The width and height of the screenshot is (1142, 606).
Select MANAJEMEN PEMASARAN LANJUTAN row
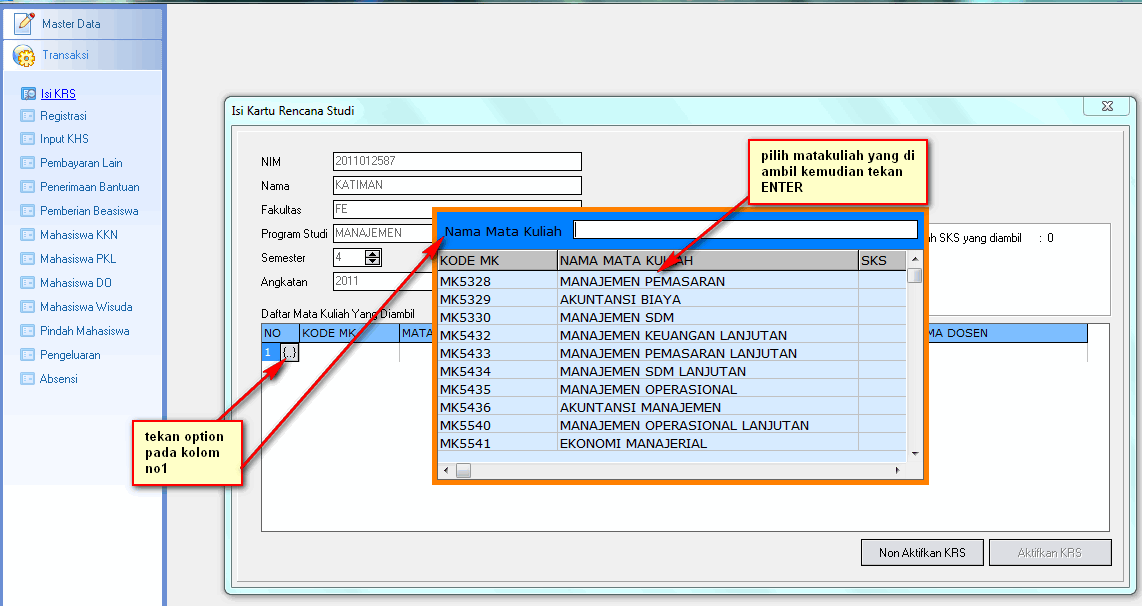(672, 353)
